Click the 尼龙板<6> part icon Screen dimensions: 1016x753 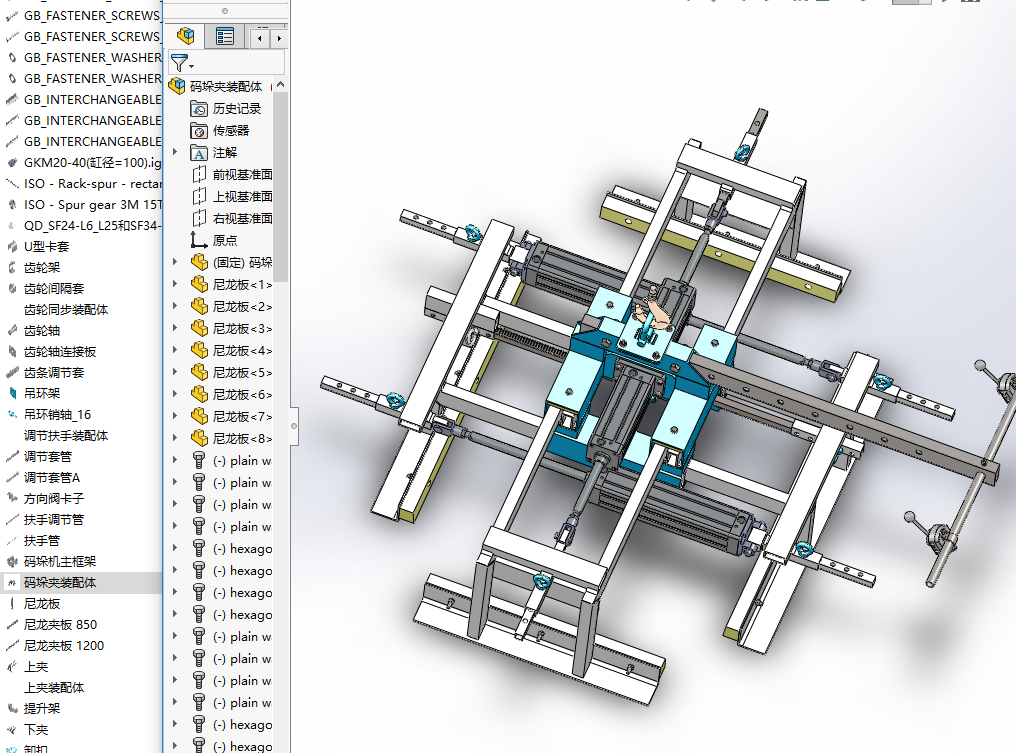coord(199,394)
